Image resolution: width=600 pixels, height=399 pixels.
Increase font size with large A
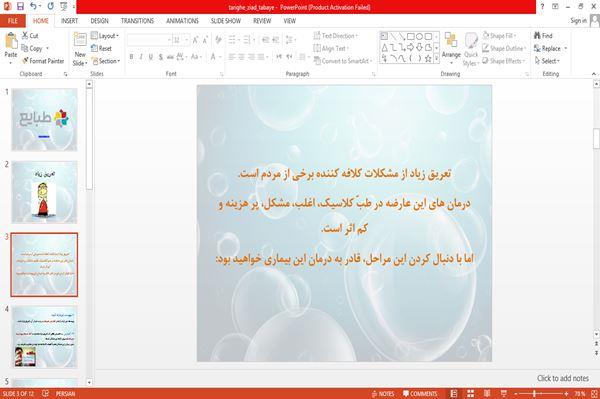(196, 40)
